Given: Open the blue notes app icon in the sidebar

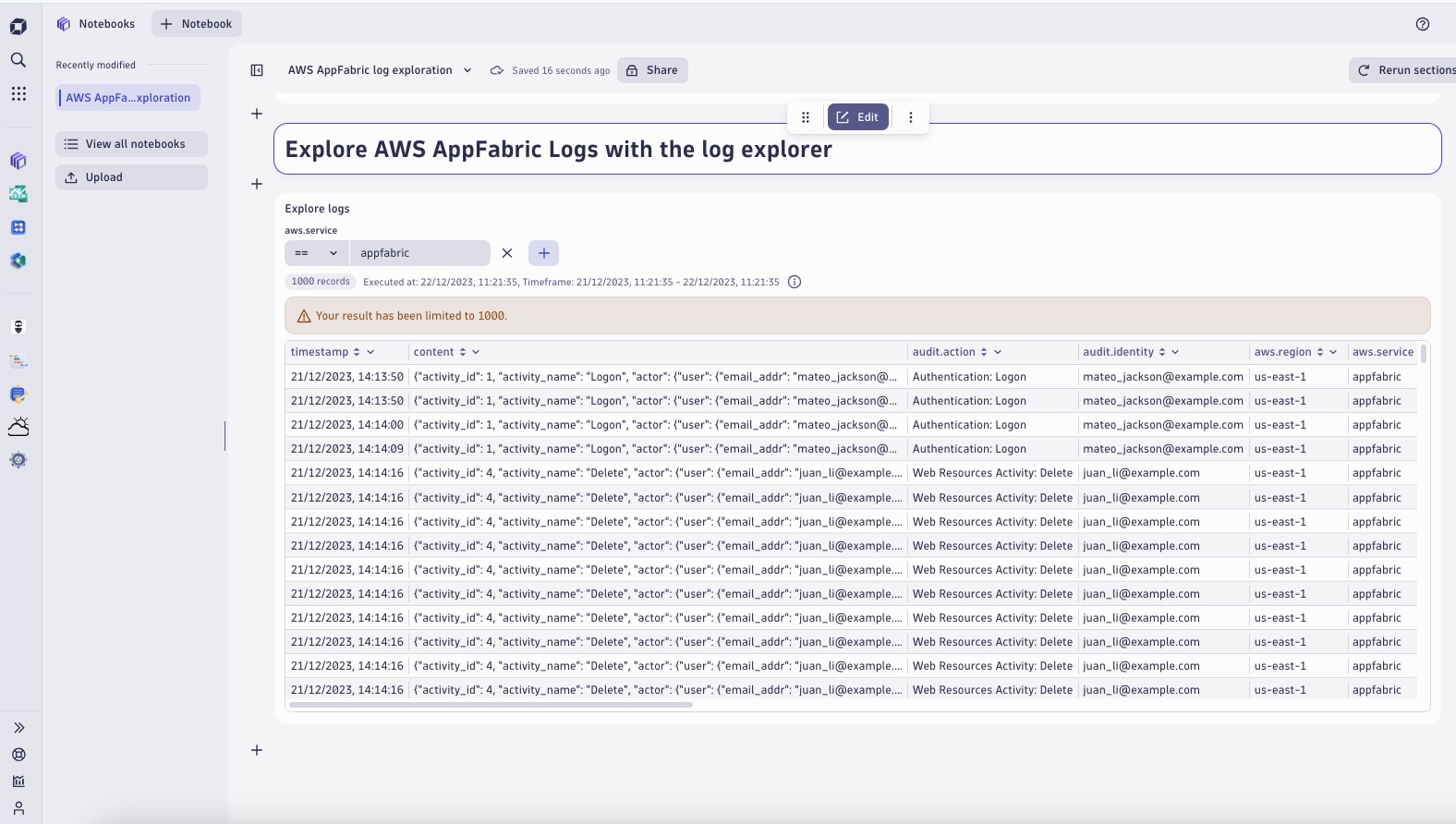Looking at the screenshot, I should click(x=18, y=394).
